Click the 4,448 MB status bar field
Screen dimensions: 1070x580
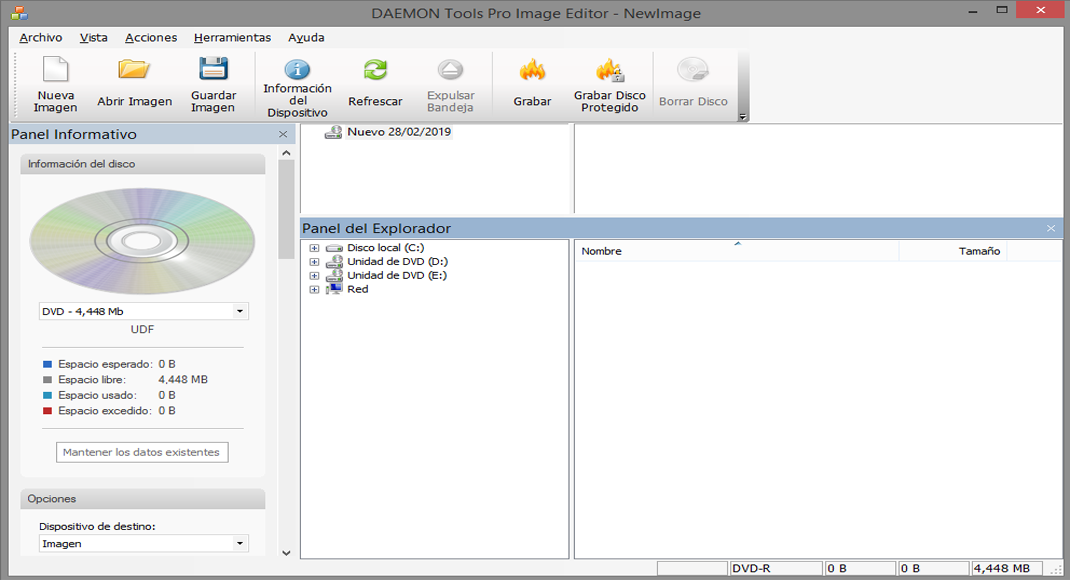click(x=1007, y=568)
